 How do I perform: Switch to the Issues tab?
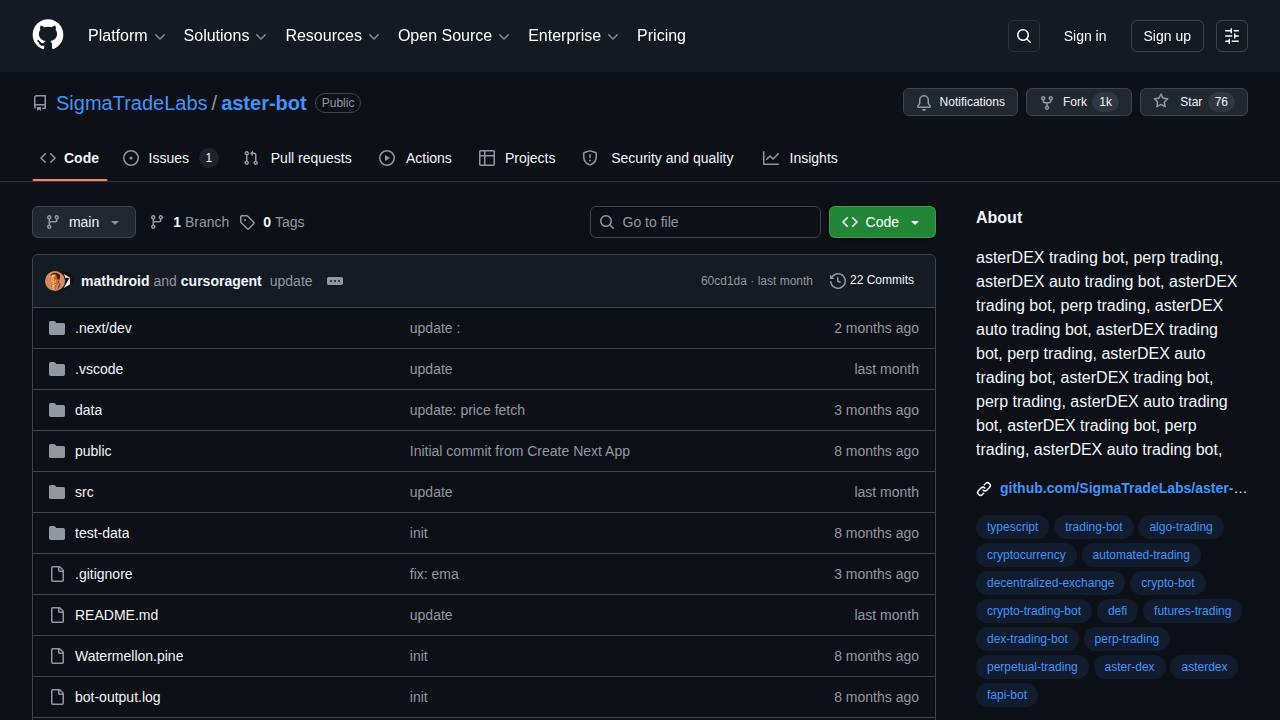(171, 158)
